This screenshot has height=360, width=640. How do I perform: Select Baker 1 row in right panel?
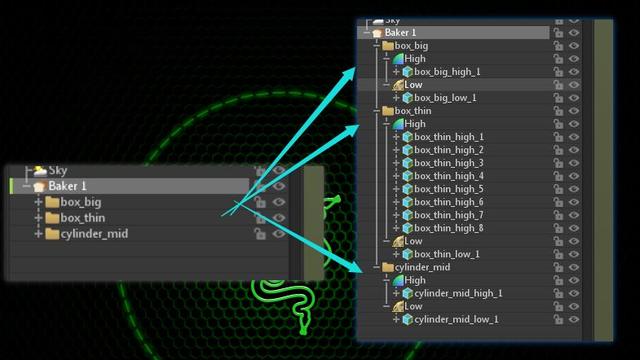tap(453, 33)
